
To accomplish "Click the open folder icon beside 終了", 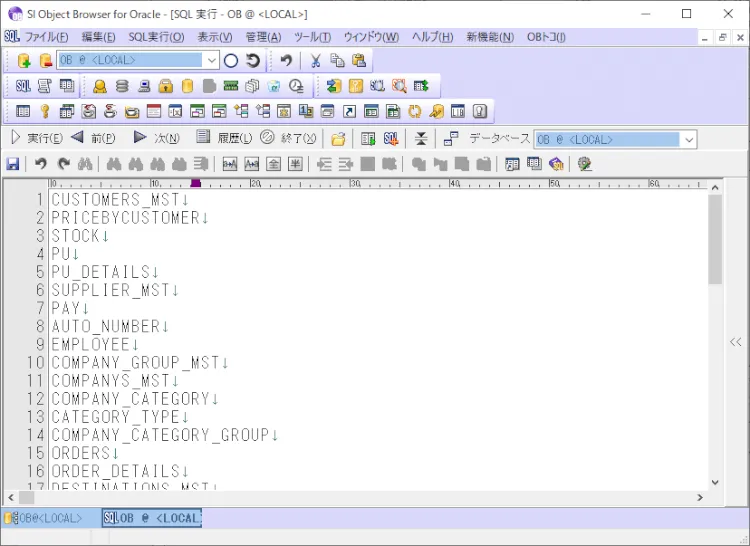I will 339,139.
